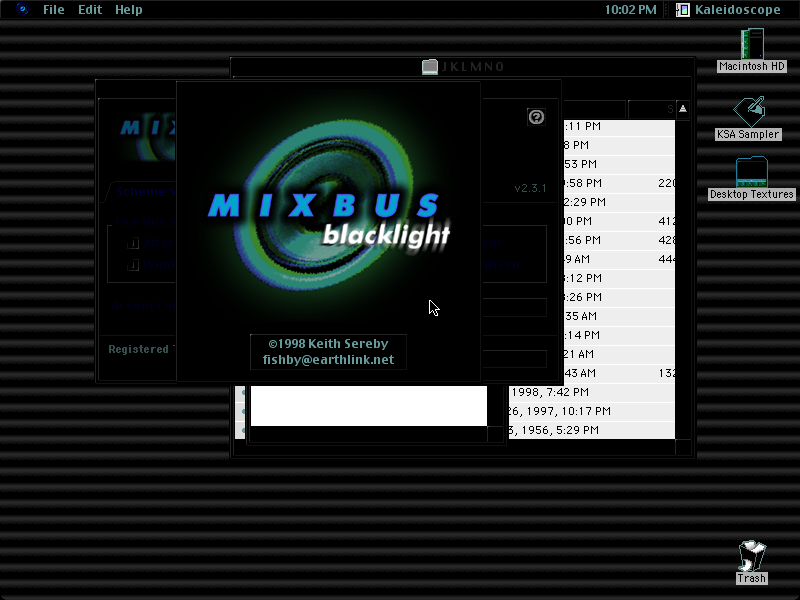The image size is (800, 600).
Task: Open the Apple menu icon
Action: pos(22,9)
